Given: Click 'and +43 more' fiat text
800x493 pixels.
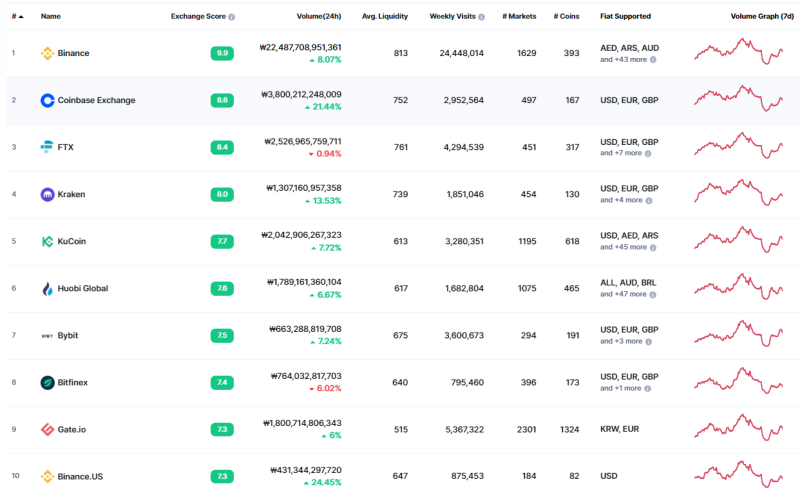Looking at the screenshot, I should [x=623, y=60].
